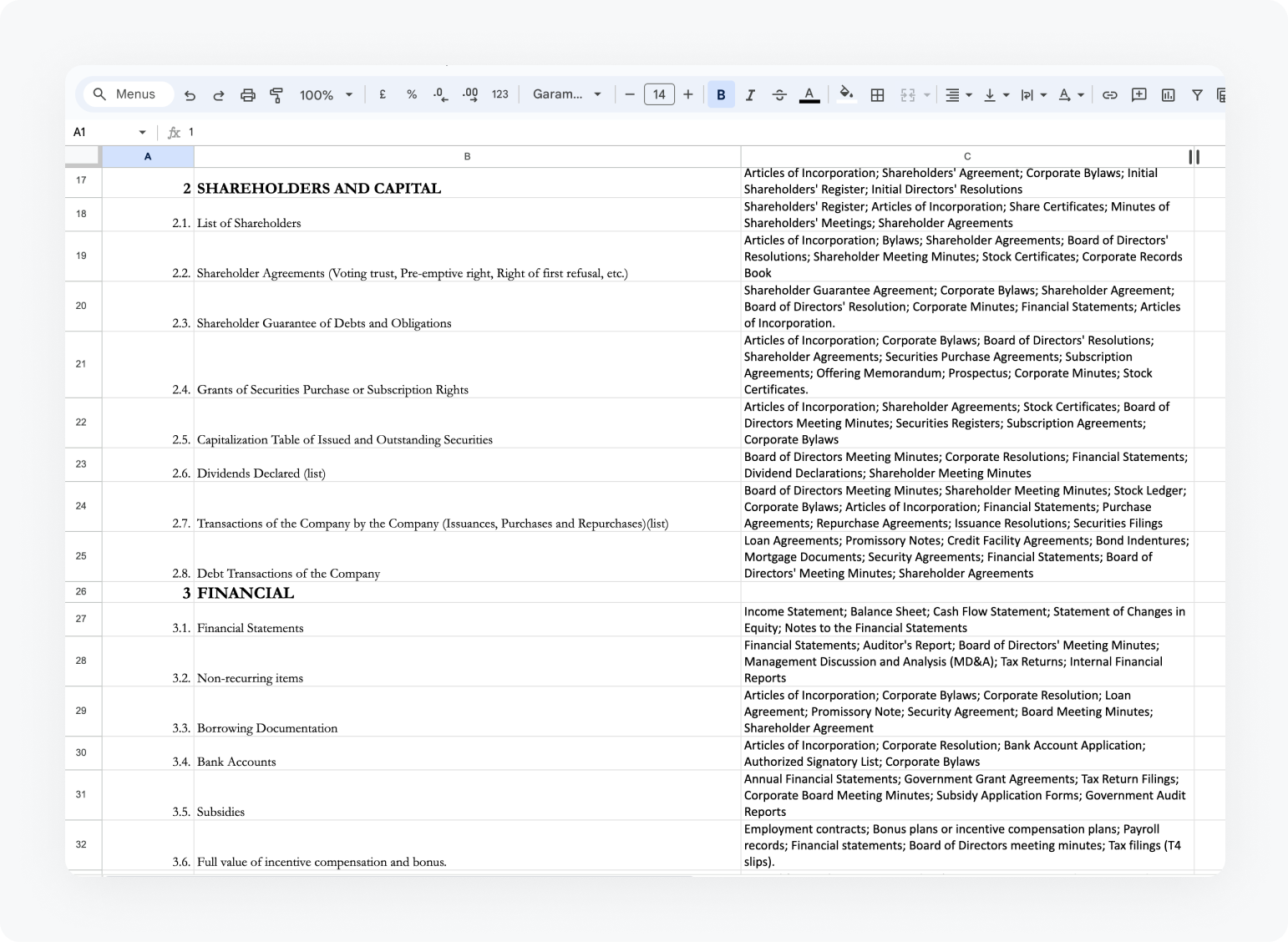
Task: Select column A header
Action: pos(148,156)
